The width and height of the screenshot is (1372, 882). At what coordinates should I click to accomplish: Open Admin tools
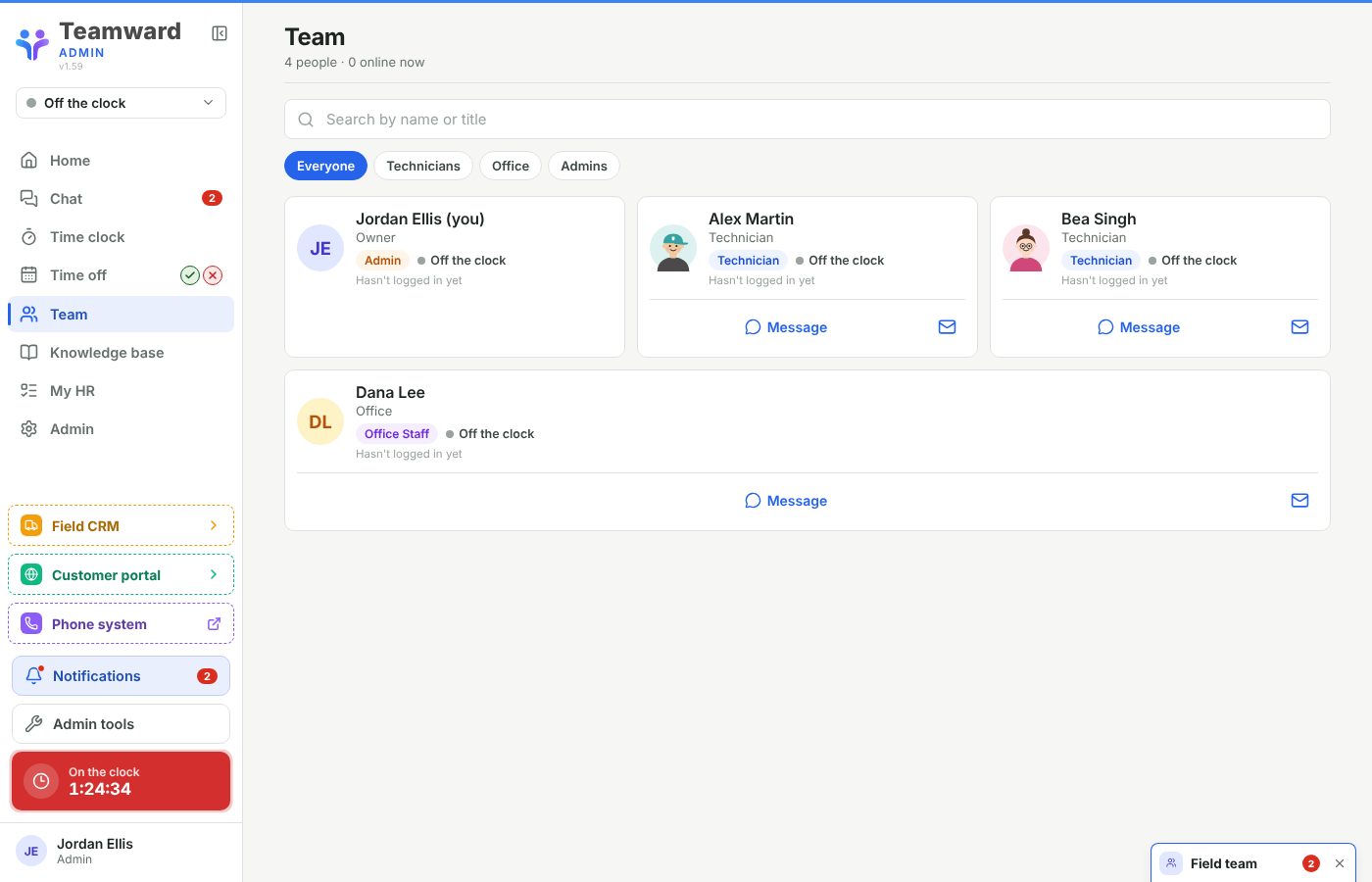point(121,724)
